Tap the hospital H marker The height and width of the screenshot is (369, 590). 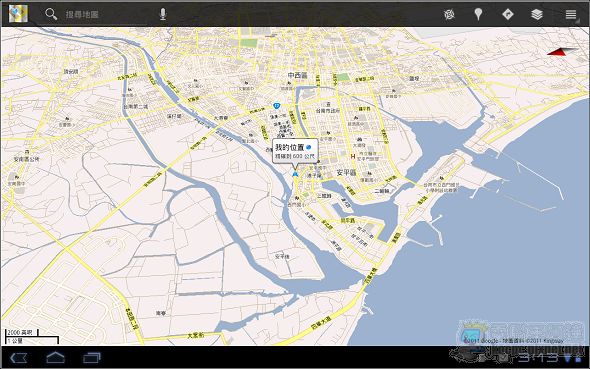click(353, 156)
